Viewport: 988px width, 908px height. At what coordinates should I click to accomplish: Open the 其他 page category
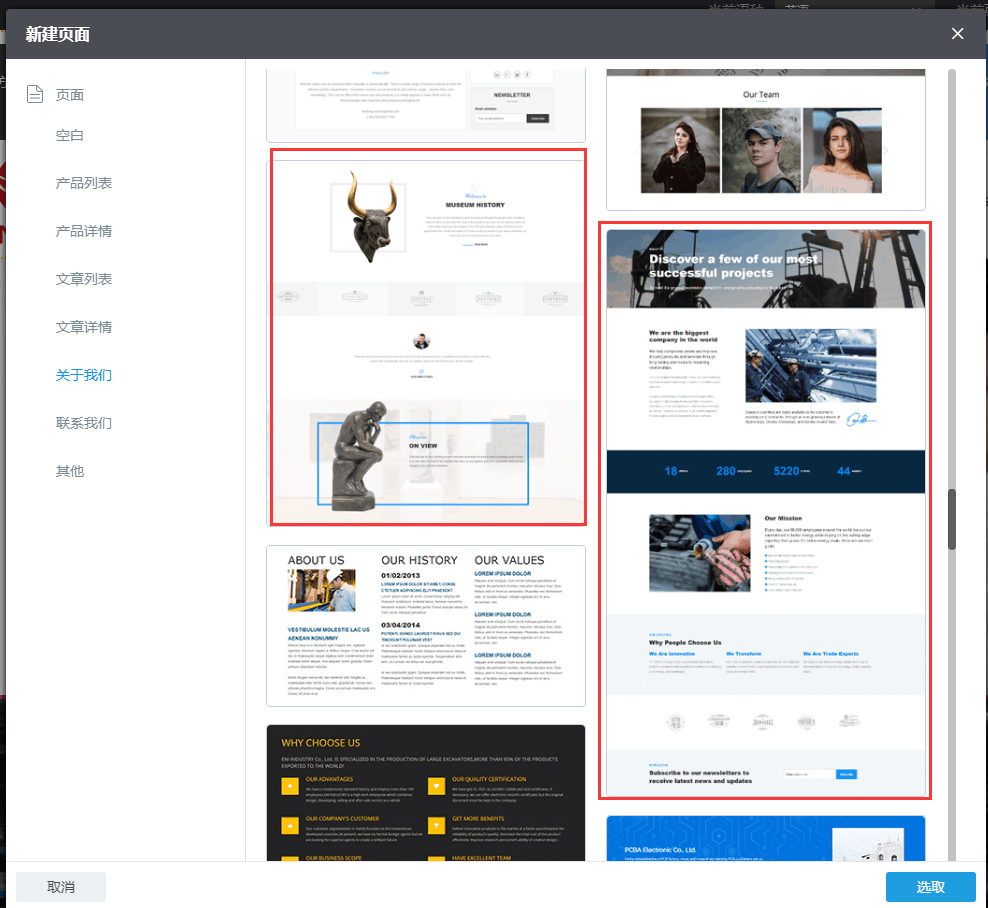click(70, 471)
